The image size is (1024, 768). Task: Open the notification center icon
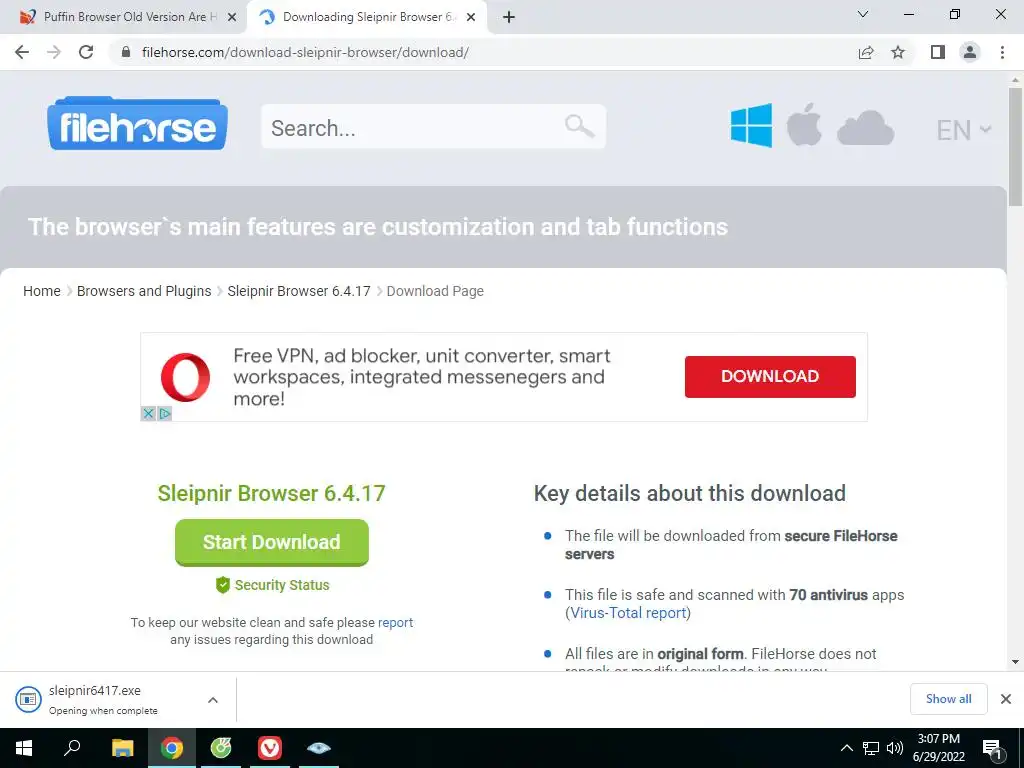pos(992,749)
